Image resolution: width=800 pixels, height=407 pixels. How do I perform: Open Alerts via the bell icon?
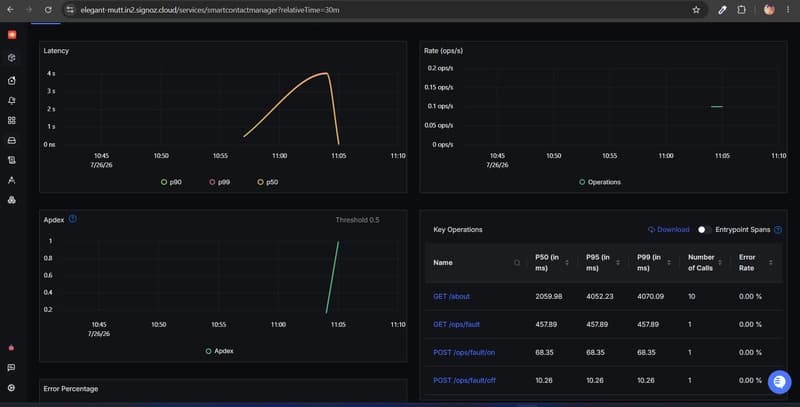[x=12, y=100]
